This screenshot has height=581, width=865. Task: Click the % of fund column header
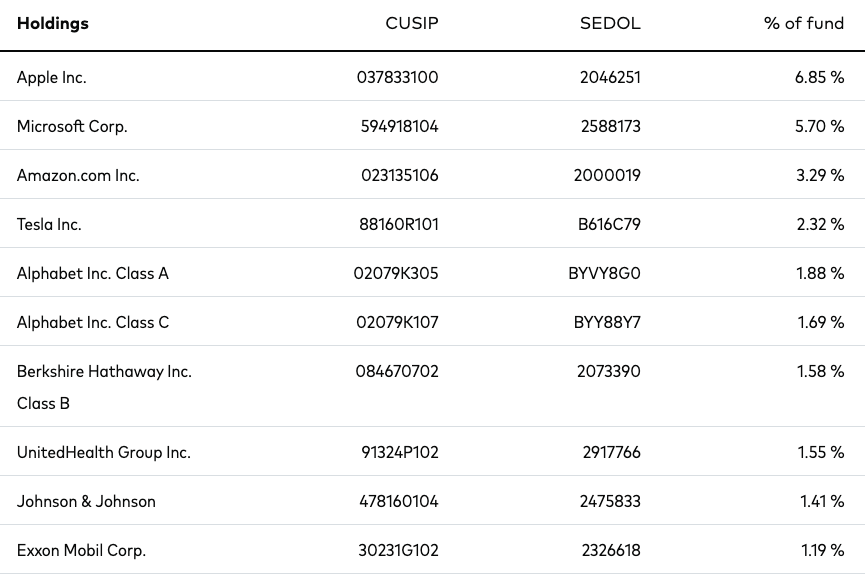[x=804, y=23]
